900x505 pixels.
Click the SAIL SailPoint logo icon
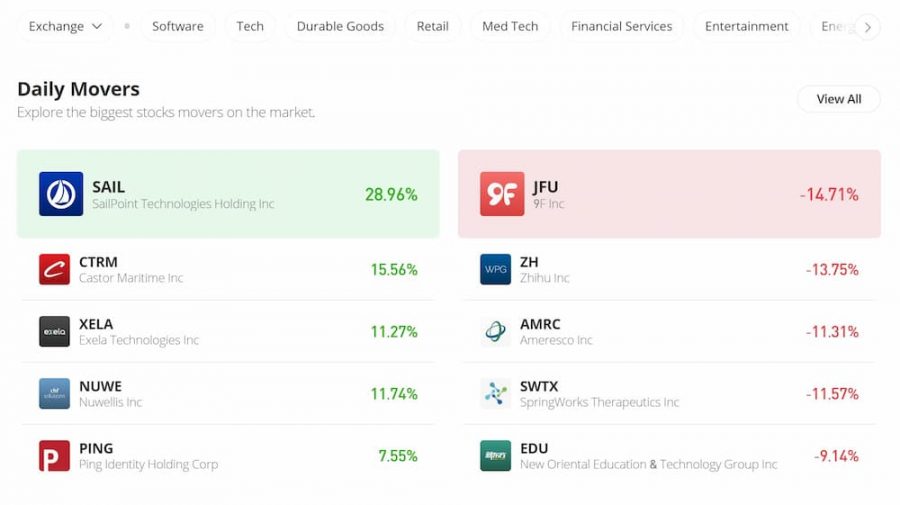tap(61, 194)
